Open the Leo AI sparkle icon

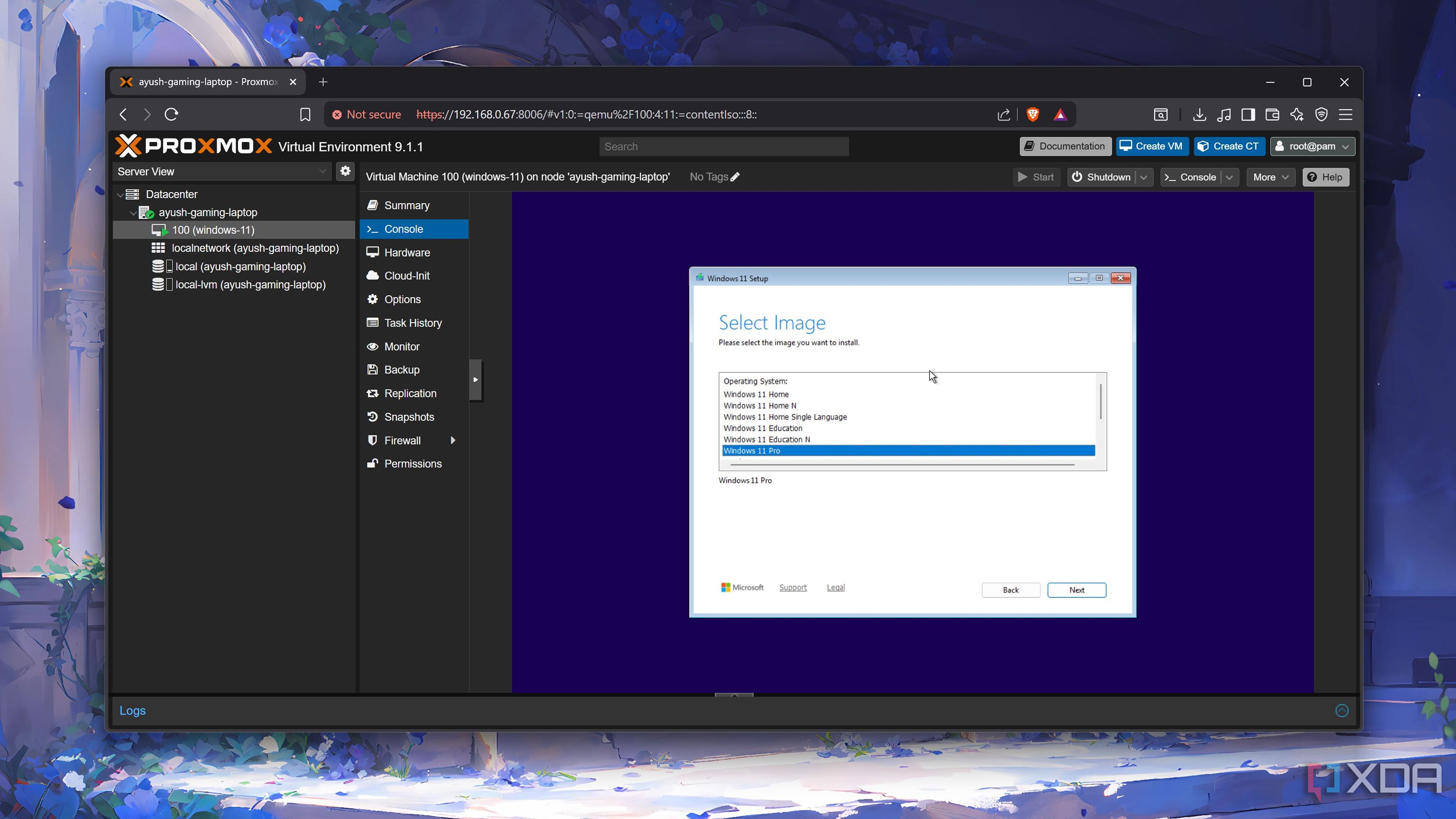1297,115
